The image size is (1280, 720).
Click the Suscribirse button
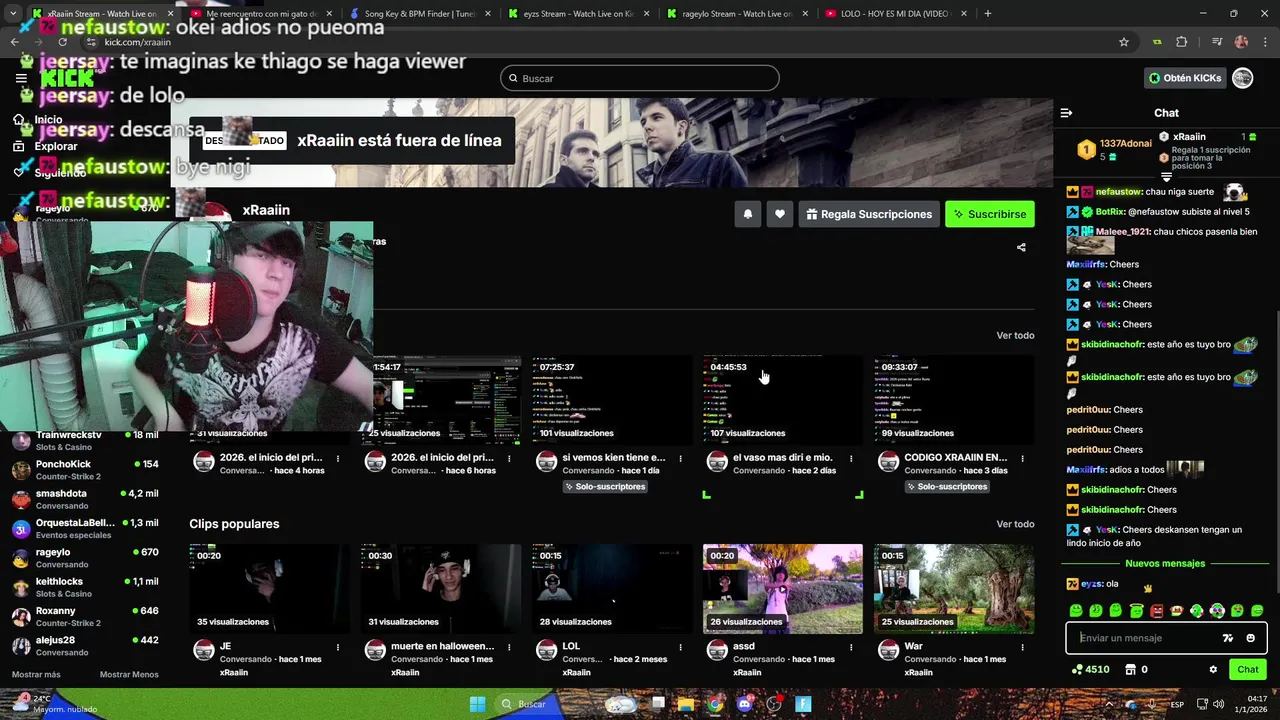(990, 214)
